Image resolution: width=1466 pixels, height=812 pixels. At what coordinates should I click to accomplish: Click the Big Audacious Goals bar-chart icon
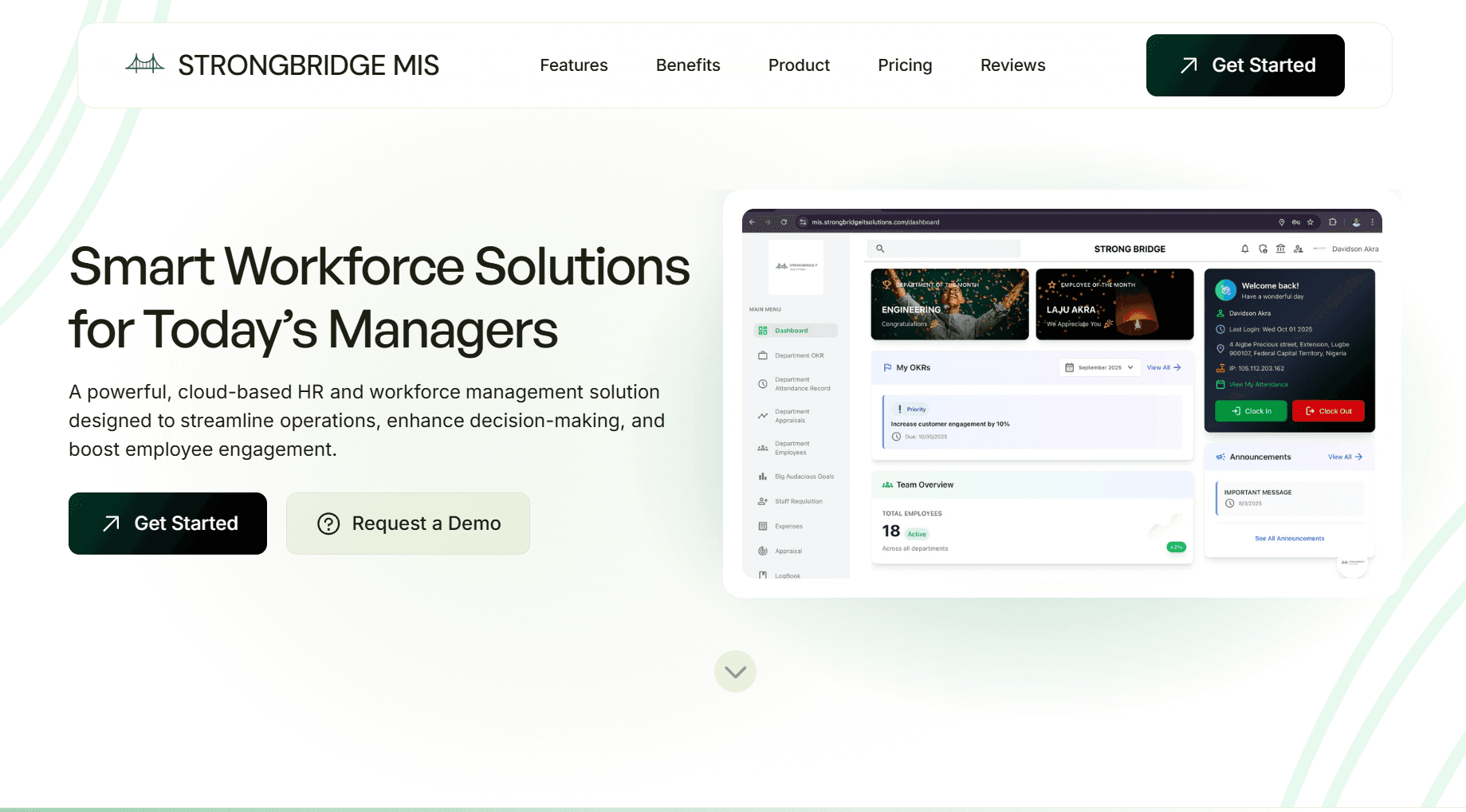763,477
